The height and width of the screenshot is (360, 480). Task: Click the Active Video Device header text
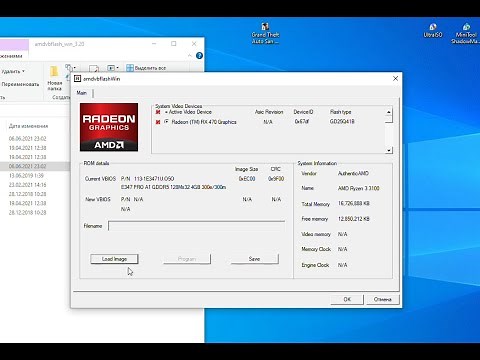(190, 112)
